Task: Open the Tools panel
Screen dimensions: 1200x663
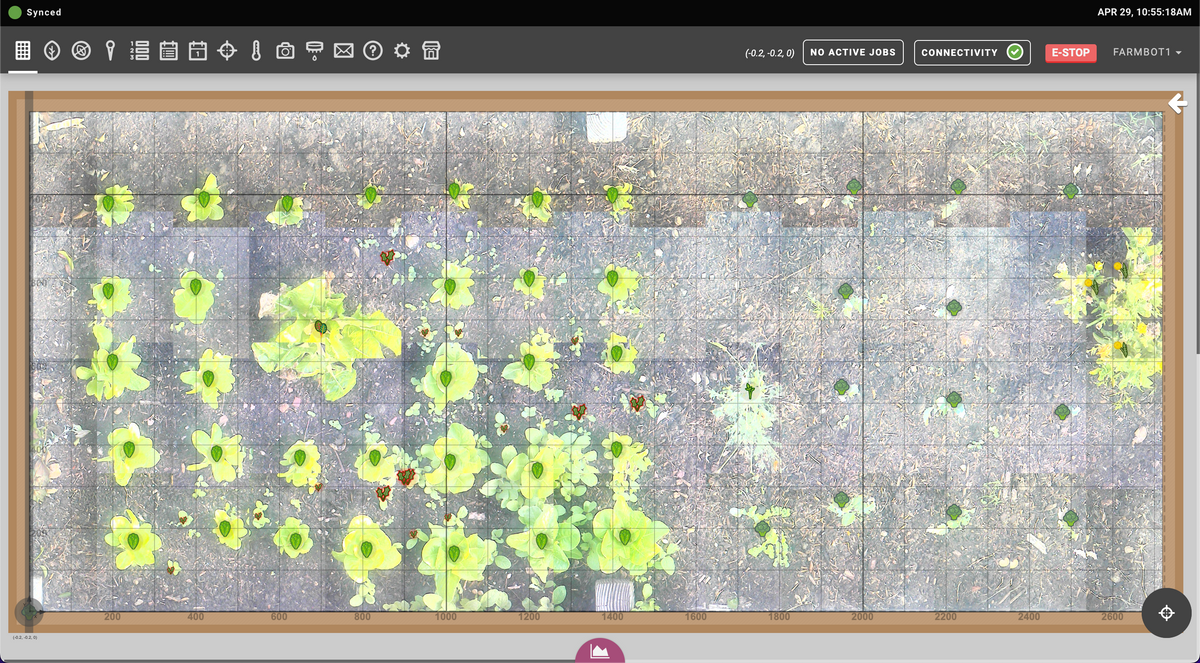Action: point(313,50)
